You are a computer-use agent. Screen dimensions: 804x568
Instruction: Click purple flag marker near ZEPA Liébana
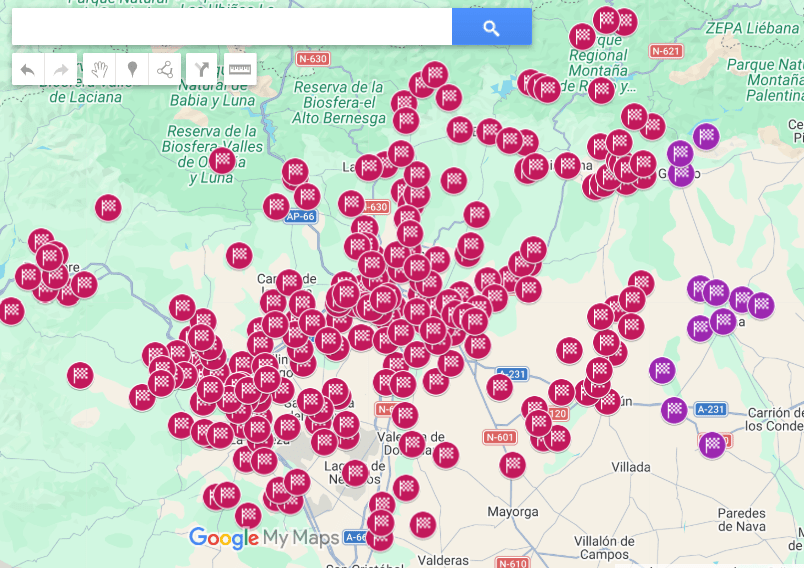tap(706, 136)
